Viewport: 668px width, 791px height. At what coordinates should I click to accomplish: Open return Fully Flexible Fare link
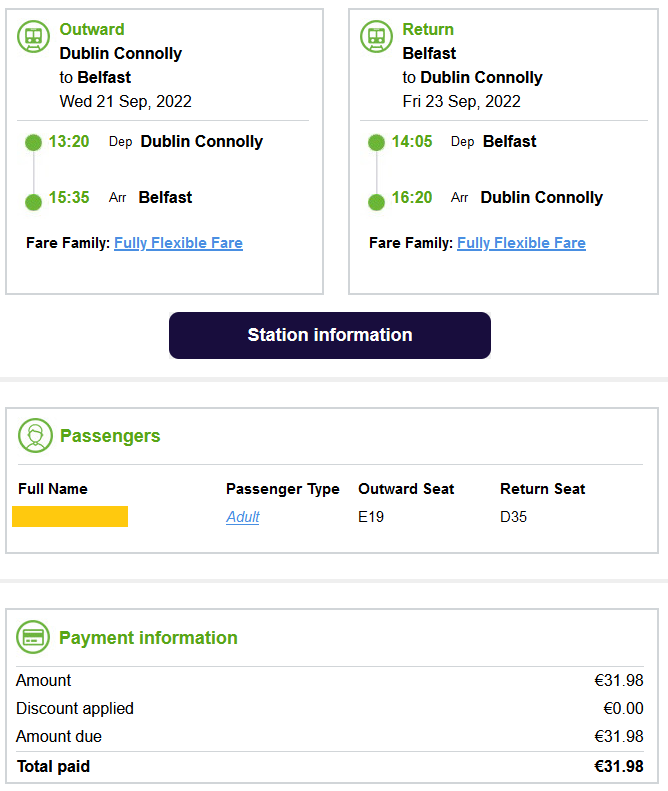pos(521,243)
